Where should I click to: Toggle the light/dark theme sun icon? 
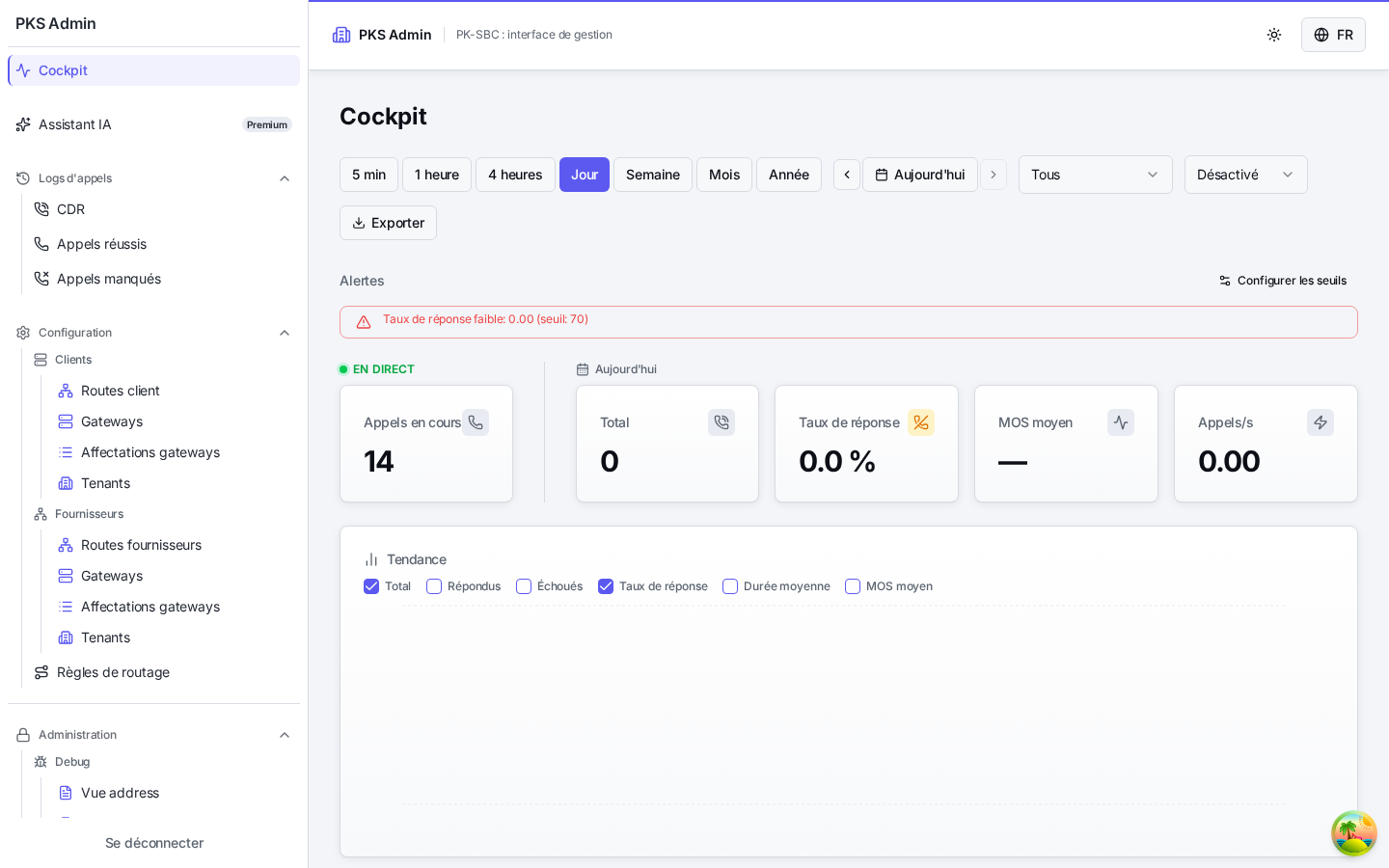(x=1274, y=35)
